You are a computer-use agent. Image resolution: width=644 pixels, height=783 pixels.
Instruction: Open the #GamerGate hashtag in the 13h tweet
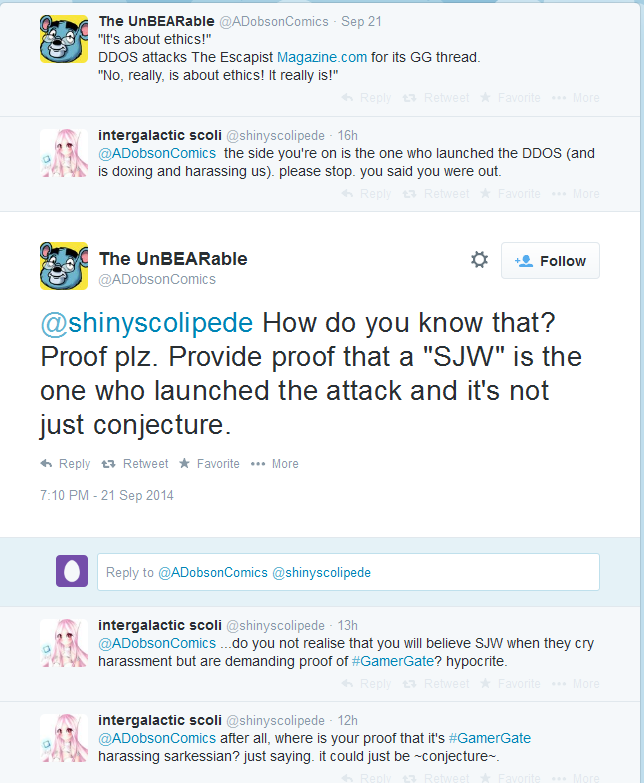(393, 661)
